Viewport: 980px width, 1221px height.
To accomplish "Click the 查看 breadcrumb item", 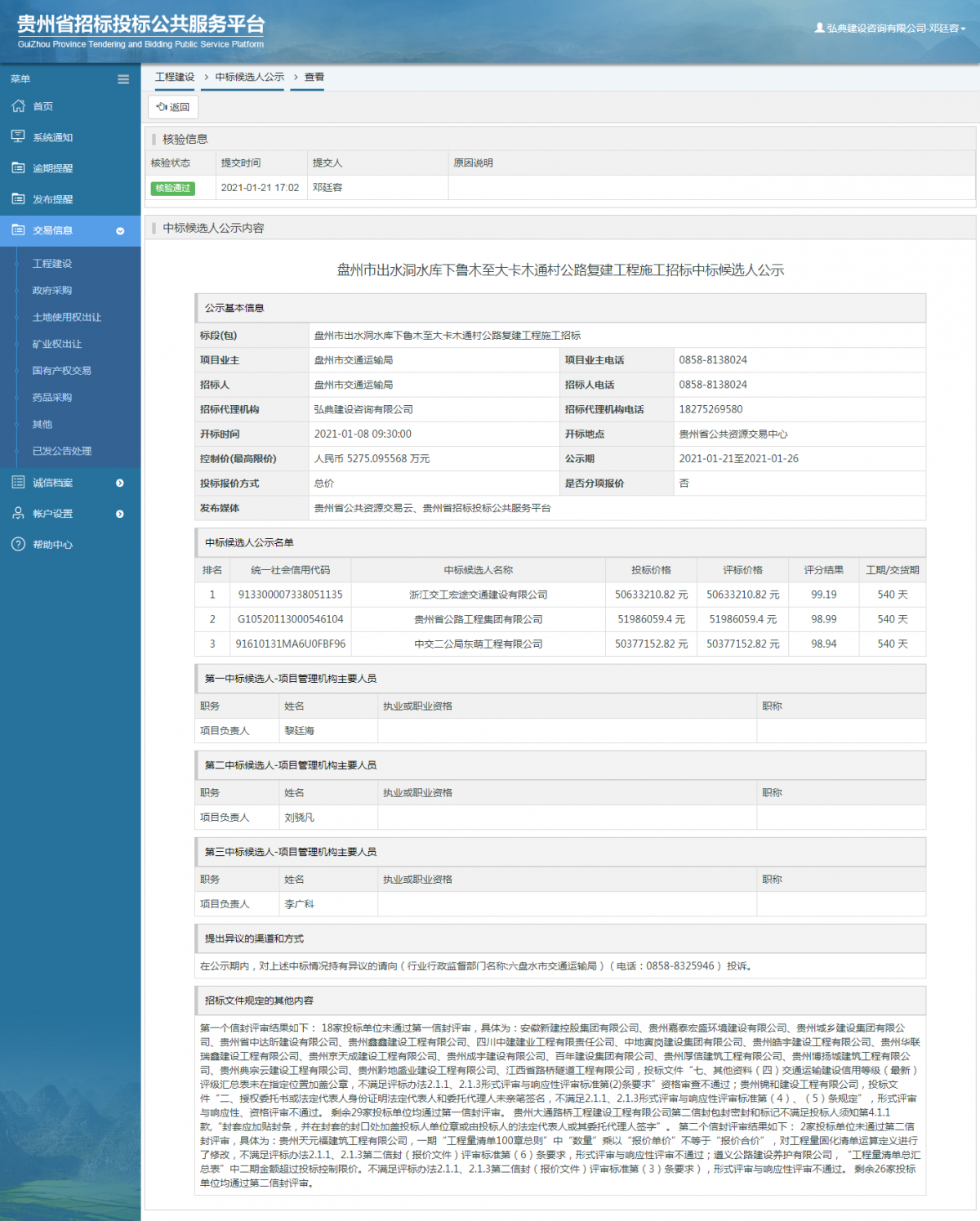I will 314,77.
